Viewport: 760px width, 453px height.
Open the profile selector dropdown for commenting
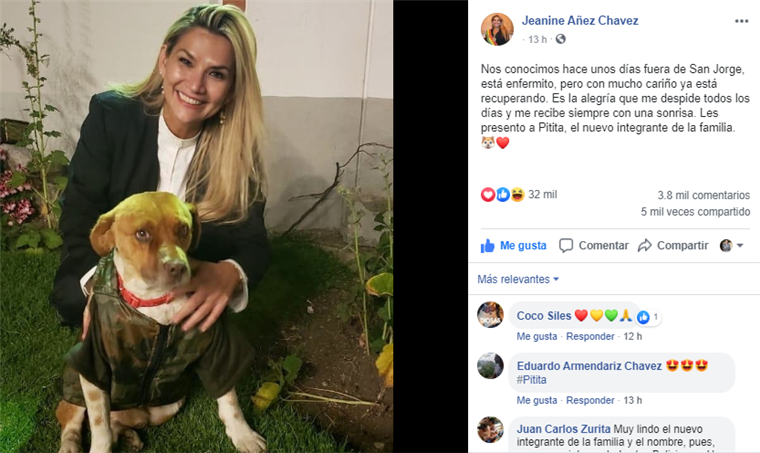[731, 246]
